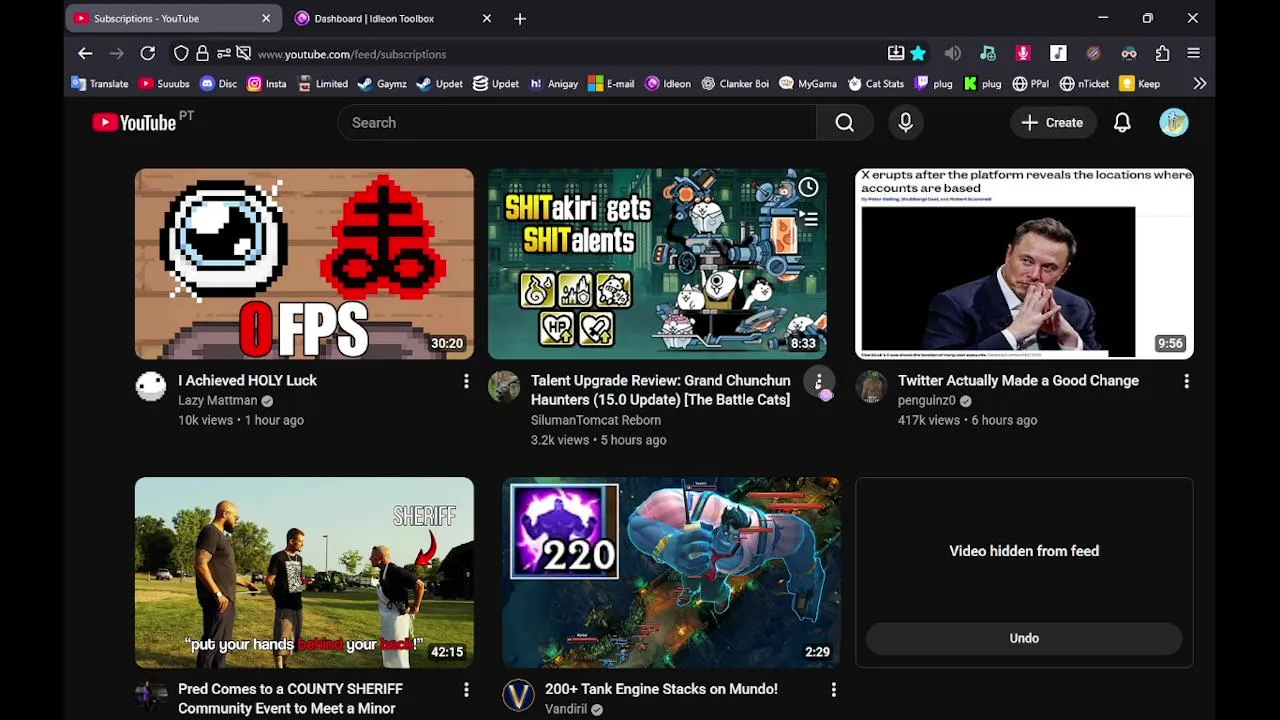This screenshot has height=720, width=1280.
Task: Click Undo on the hidden video card
Action: 1024,638
